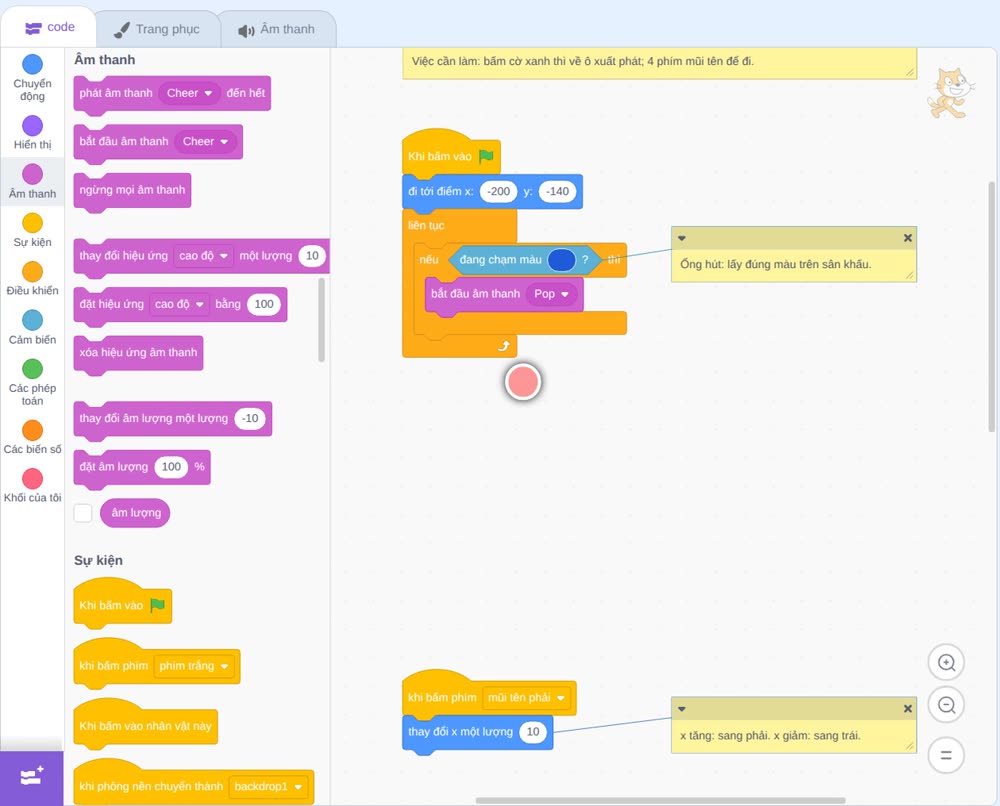
Task: Click the -200 x value field
Action: 498,191
